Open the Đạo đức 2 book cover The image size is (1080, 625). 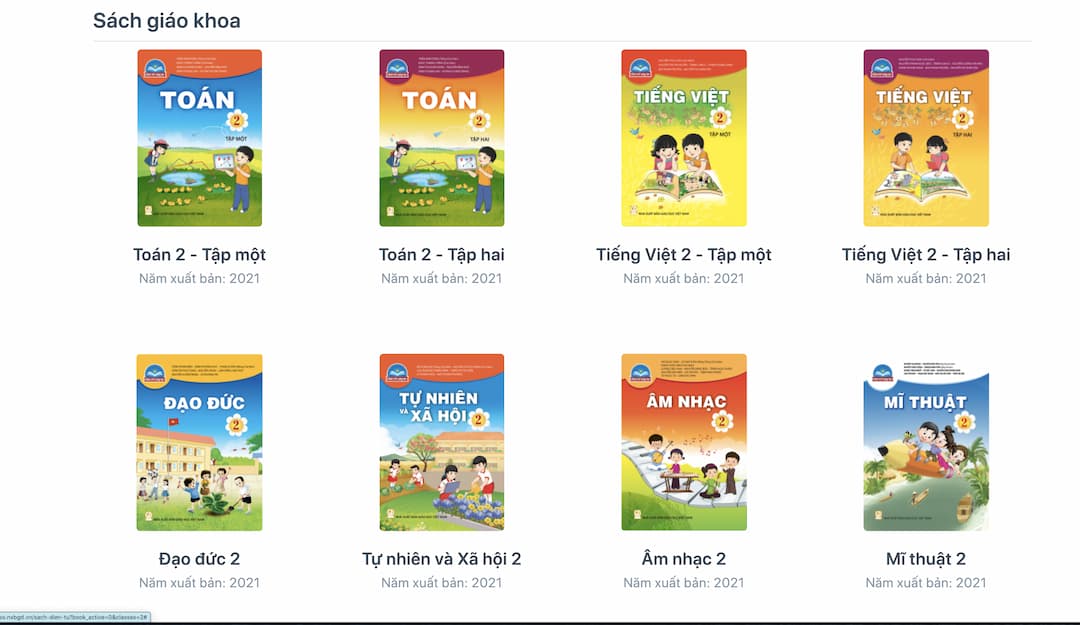(x=200, y=442)
